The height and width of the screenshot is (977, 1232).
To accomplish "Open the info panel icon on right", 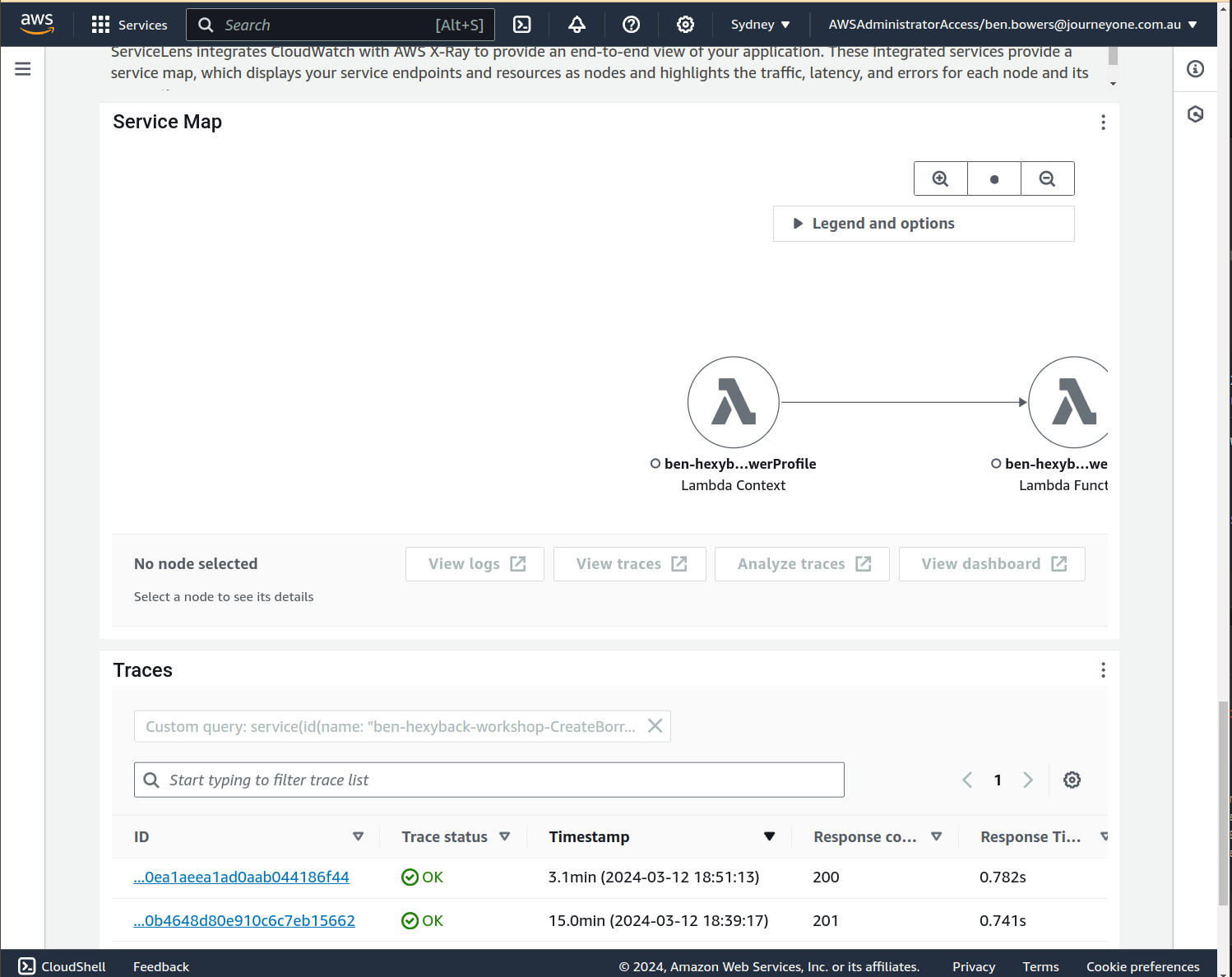I will tap(1196, 69).
